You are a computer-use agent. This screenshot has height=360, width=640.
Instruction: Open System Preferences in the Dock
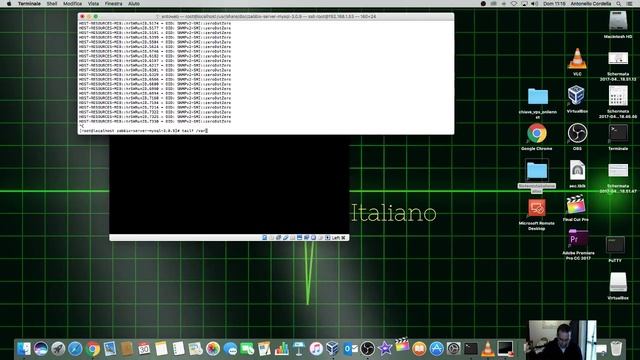pyautogui.click(x=453, y=349)
